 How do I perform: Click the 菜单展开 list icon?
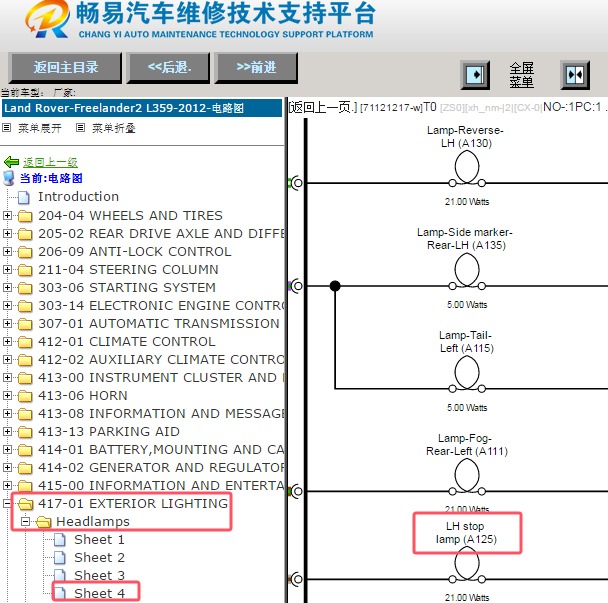7,128
